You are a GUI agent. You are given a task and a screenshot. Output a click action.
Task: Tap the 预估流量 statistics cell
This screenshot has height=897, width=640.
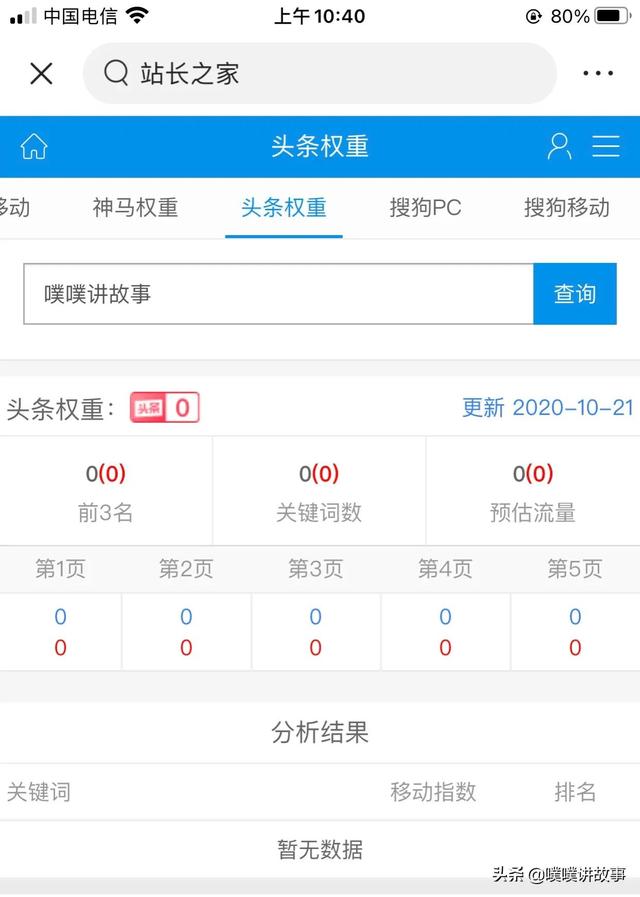pos(532,492)
